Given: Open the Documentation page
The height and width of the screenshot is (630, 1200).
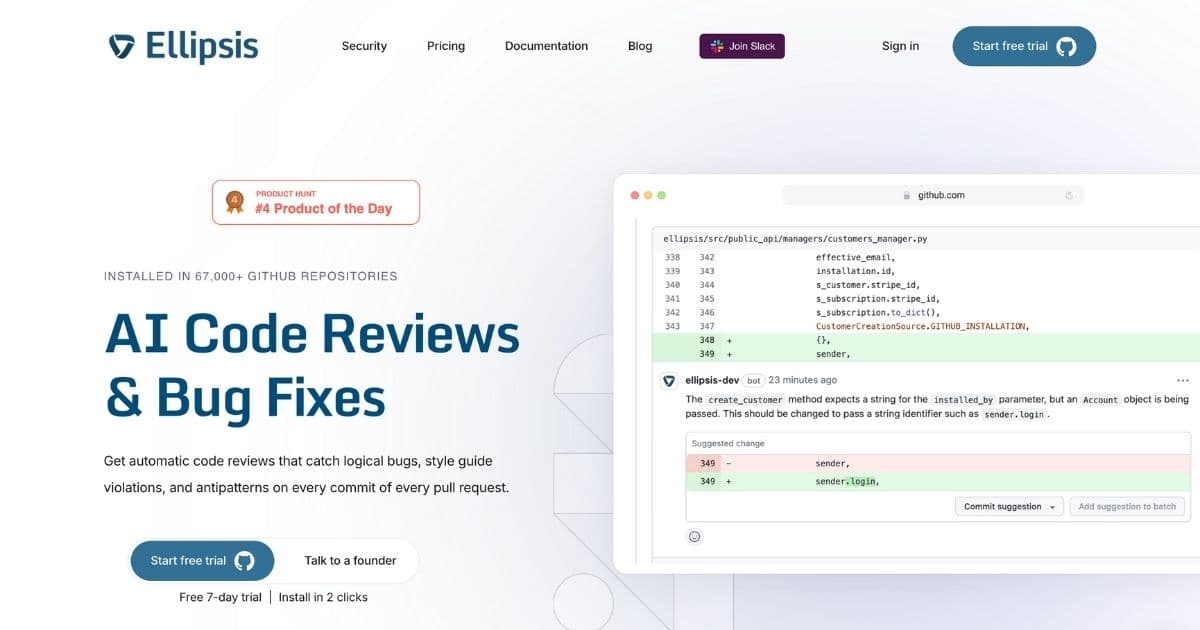Looking at the screenshot, I should point(546,46).
